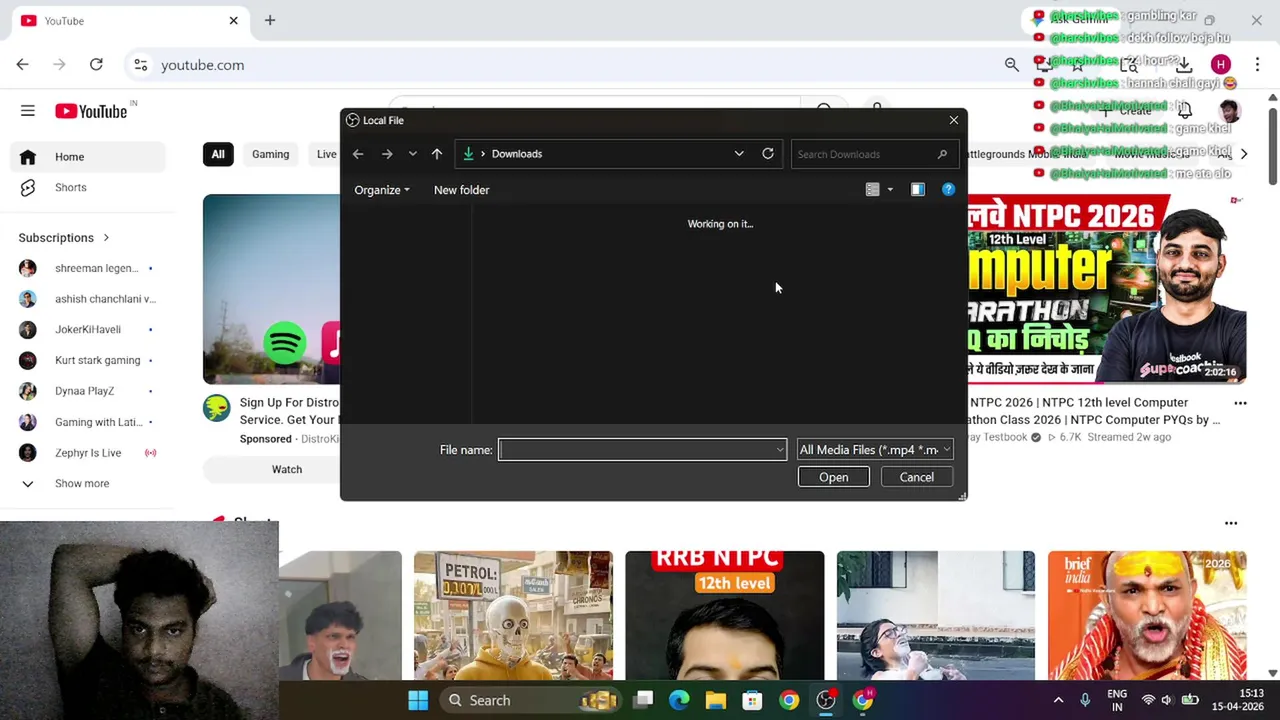Open Chrome three-dot menu
Viewport: 1280px width, 720px height.
1257,65
